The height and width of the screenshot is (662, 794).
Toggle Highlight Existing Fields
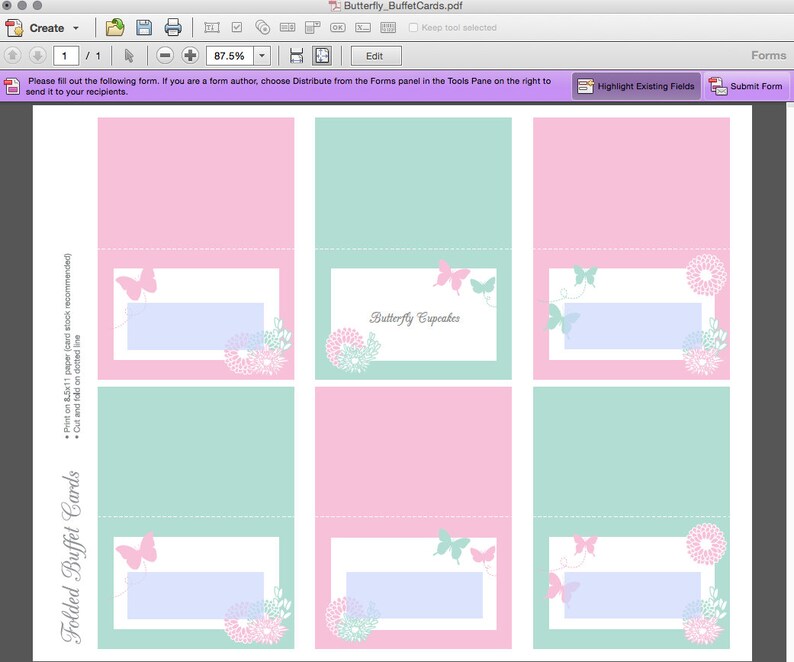point(636,86)
